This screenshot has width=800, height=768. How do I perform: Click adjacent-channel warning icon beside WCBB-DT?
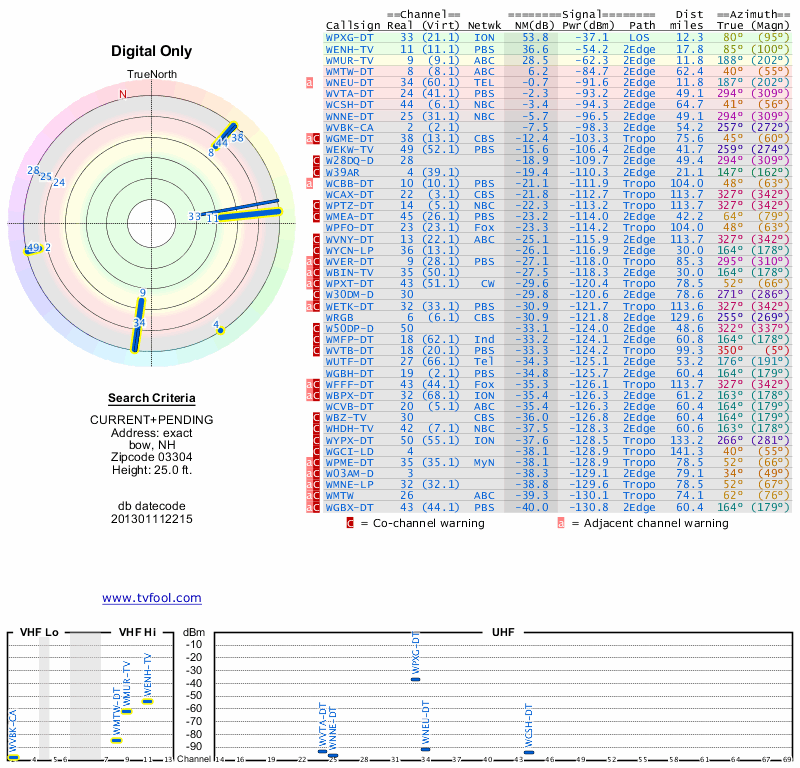click(311, 183)
